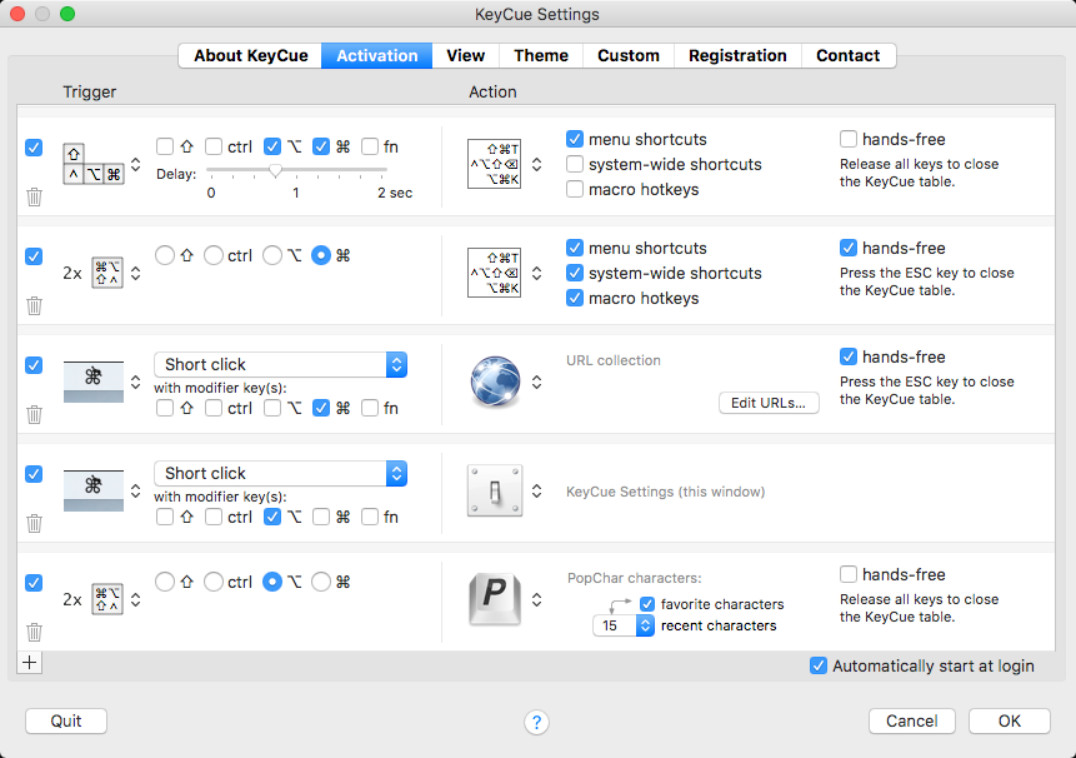The width and height of the screenshot is (1076, 758).
Task: Open the Contact tab
Action: coord(847,56)
